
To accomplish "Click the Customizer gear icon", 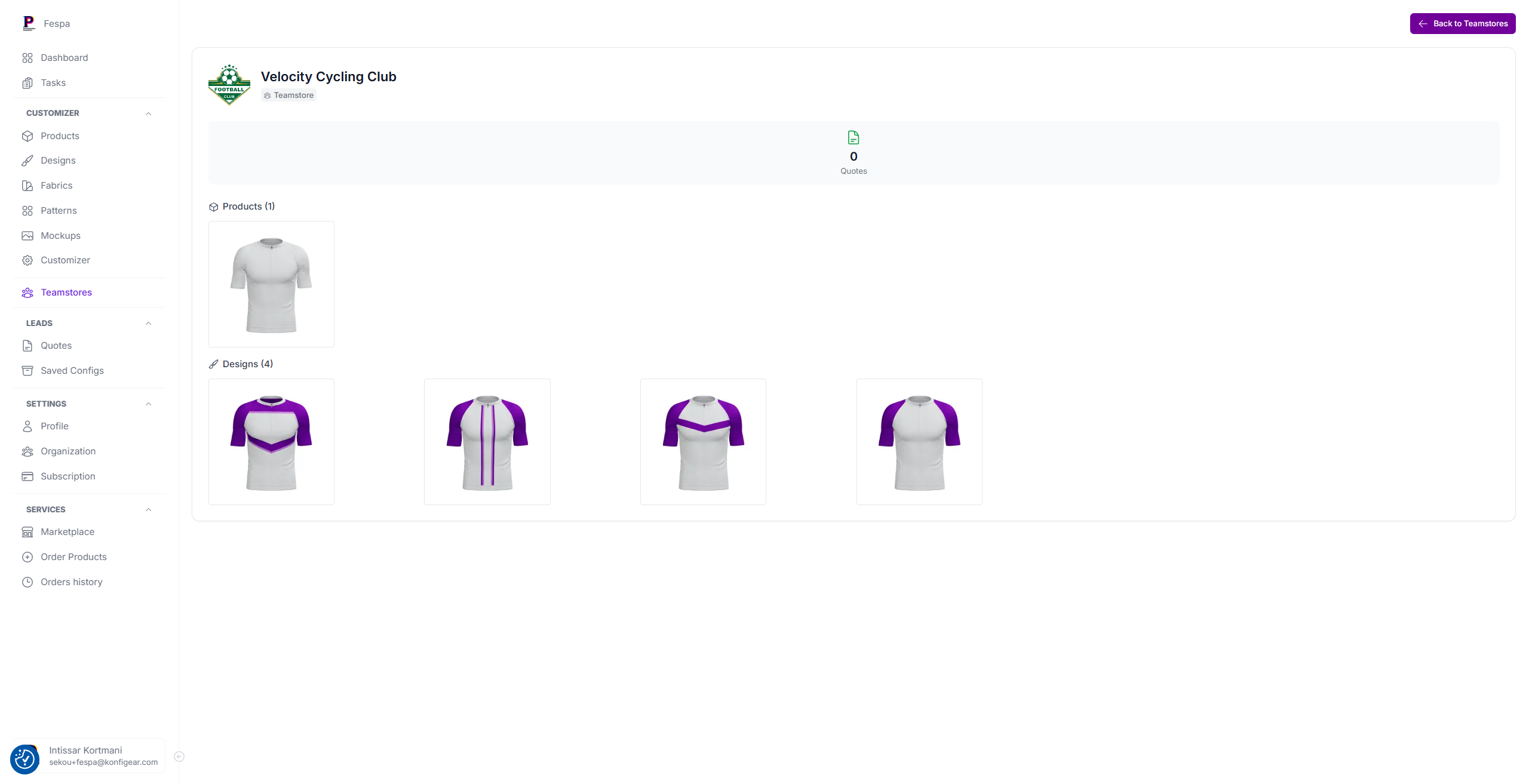I will (x=27, y=260).
